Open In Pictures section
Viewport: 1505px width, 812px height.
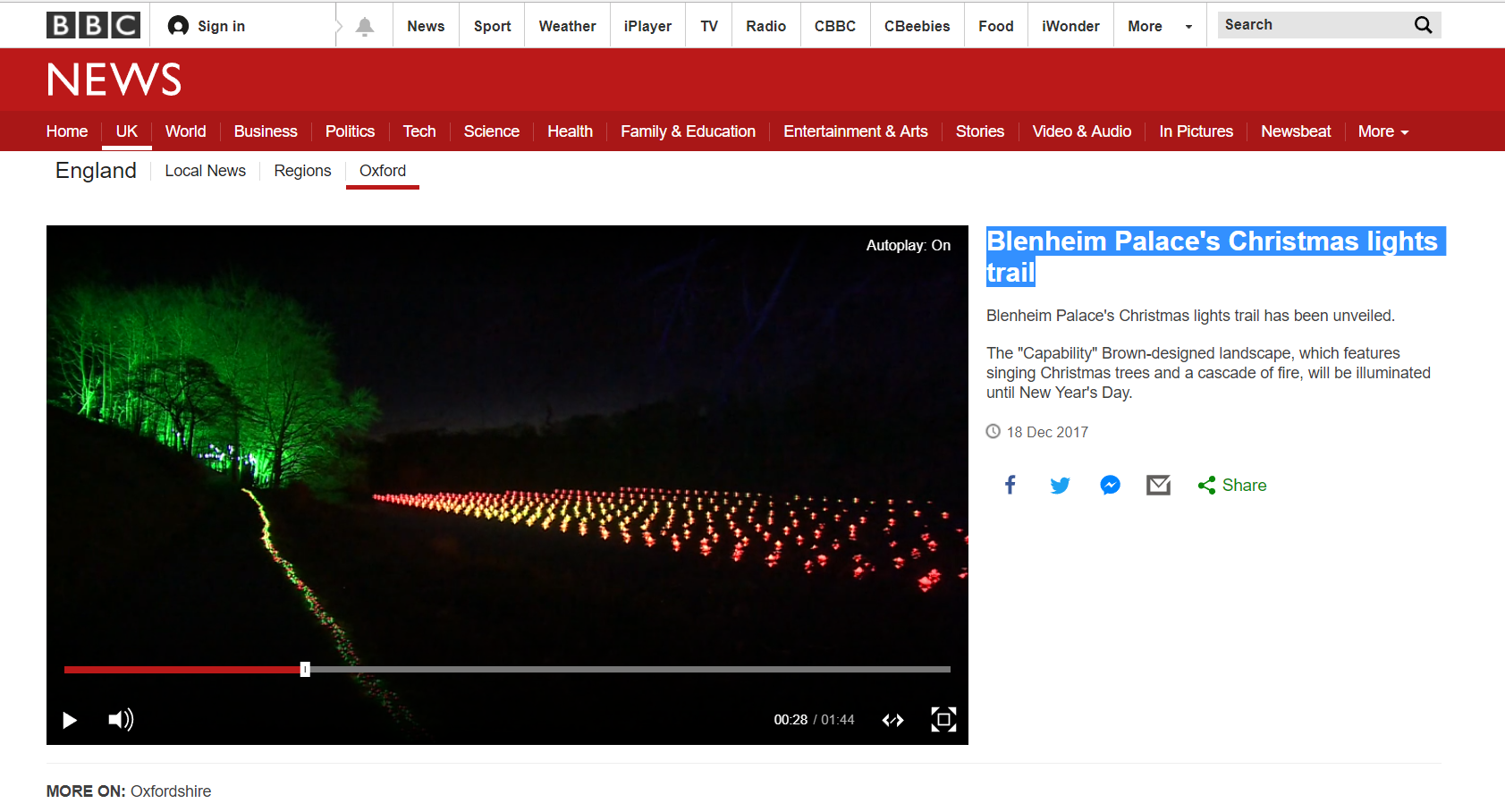click(x=1196, y=131)
